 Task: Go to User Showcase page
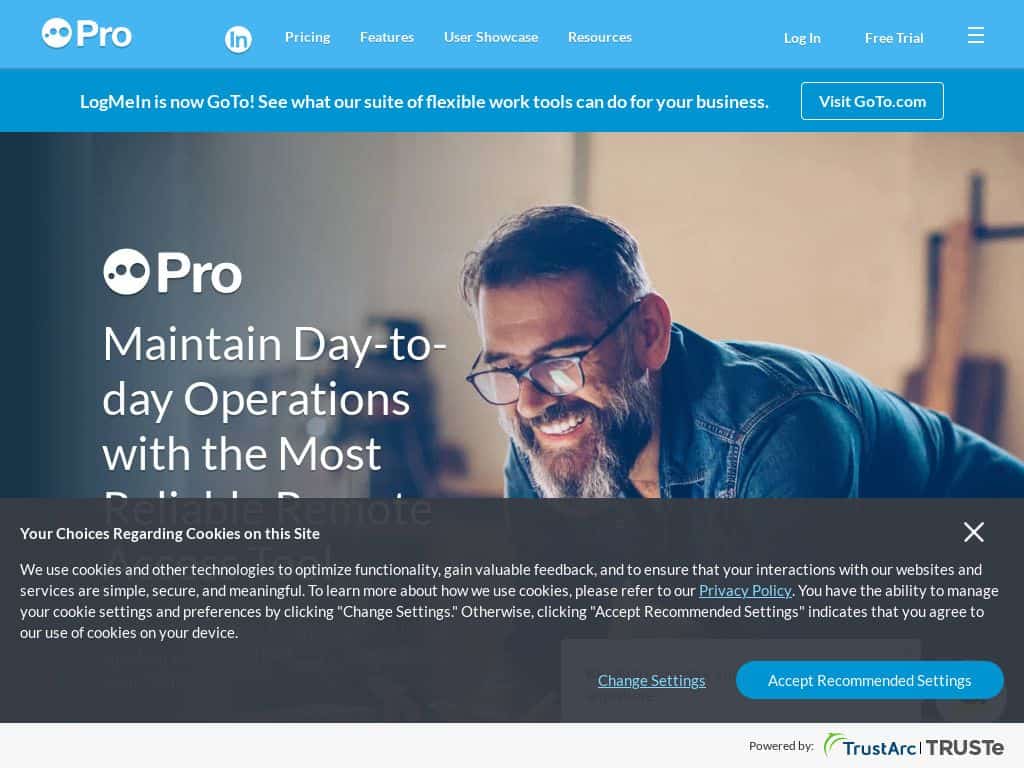(491, 37)
